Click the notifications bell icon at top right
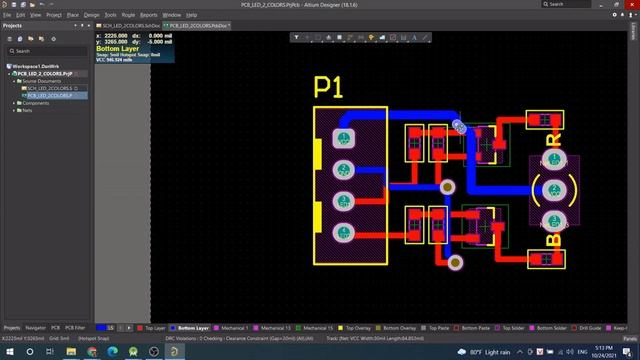640x360 pixels. click(x=622, y=15)
